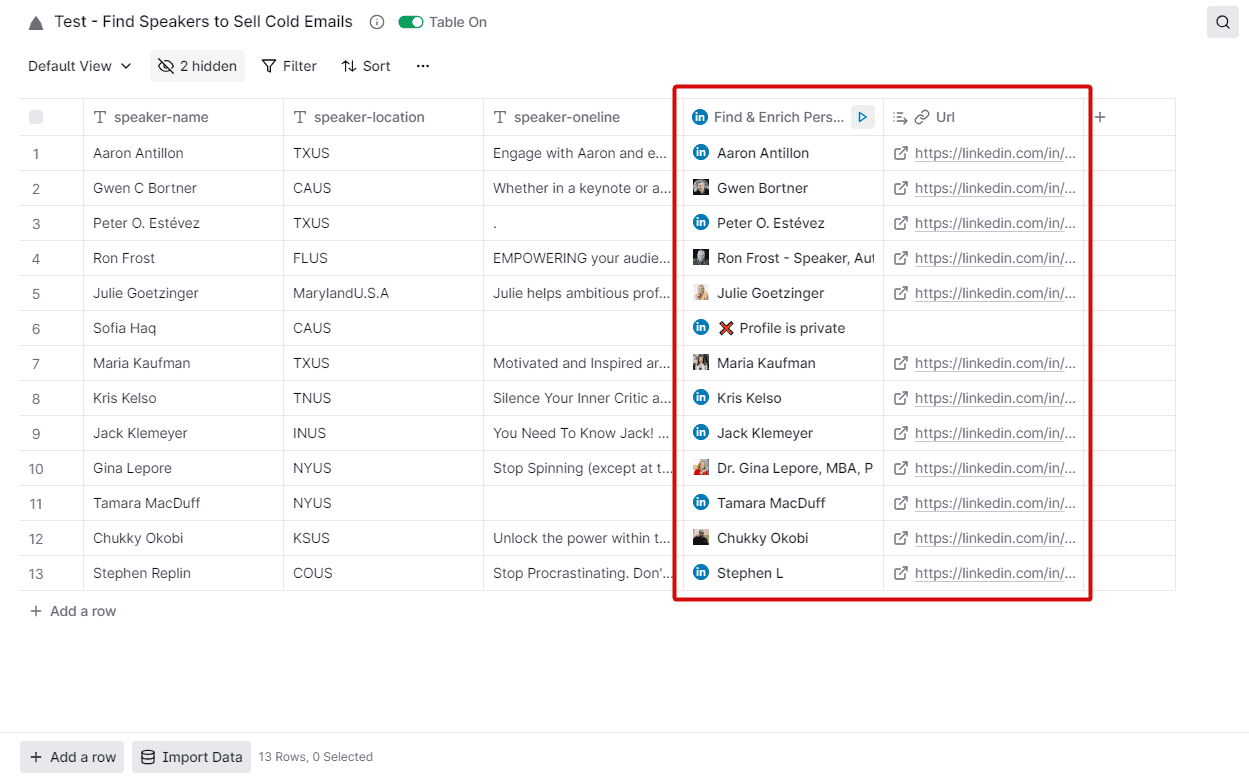Click LinkedIn icon in Aaron Antillon enrich cell
This screenshot has width=1249, height=781.
(701, 153)
